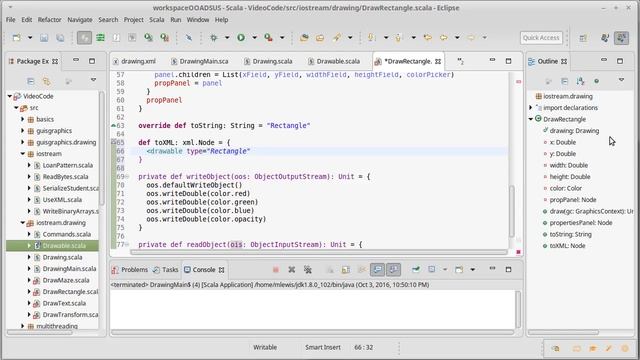Viewport: 640px width, 360px height.
Task: Open the File menu
Action: coord(11,20)
